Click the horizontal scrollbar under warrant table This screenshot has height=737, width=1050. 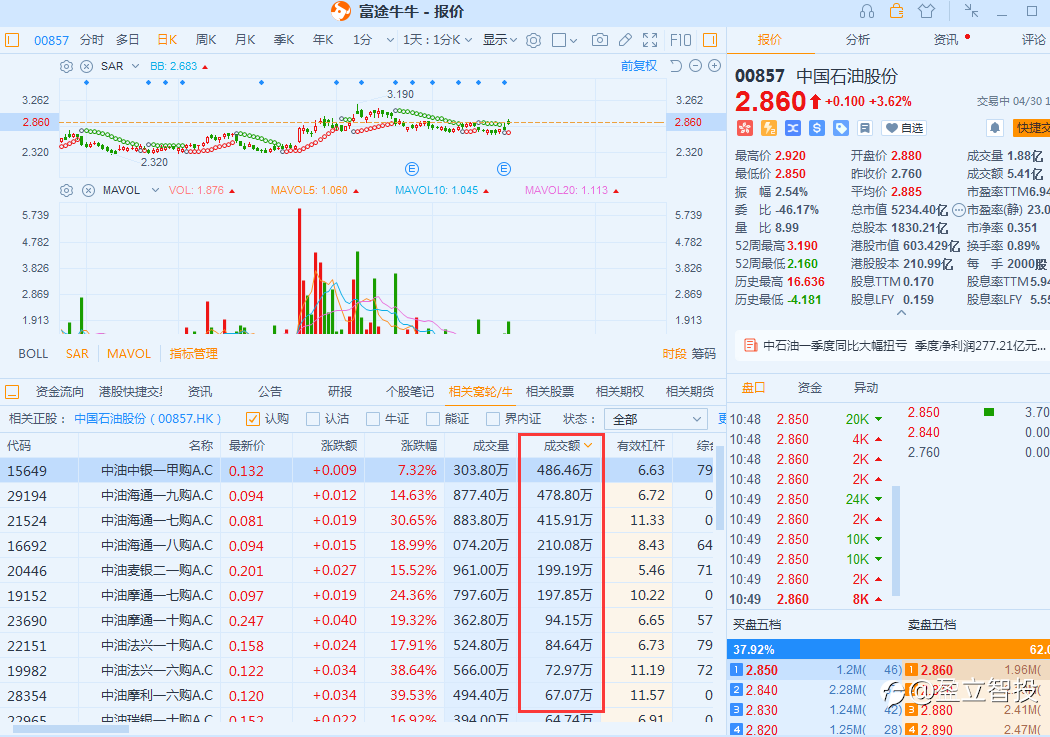tap(71, 728)
